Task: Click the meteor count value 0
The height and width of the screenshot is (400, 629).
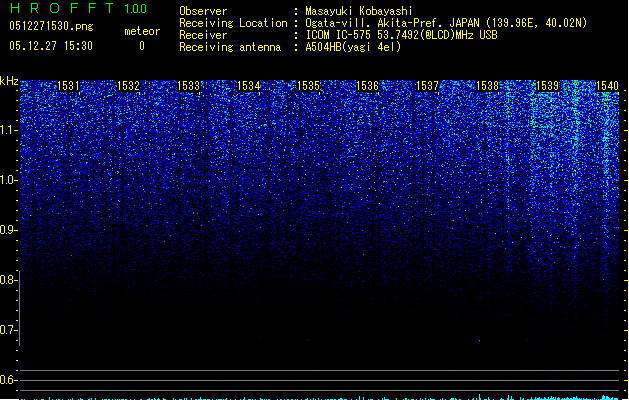Action: [142, 46]
